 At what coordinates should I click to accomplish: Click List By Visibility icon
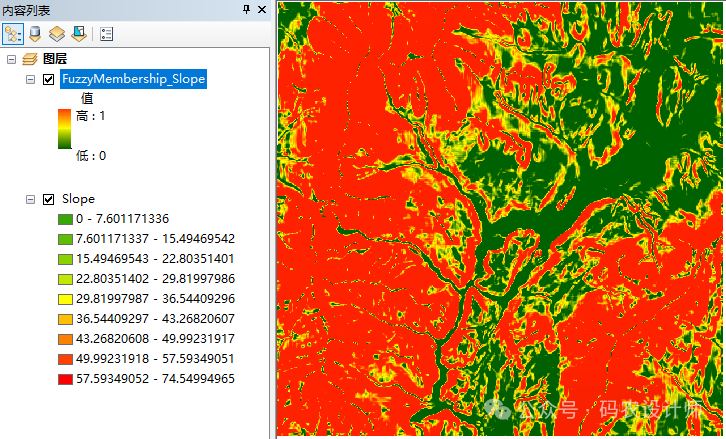pyautogui.click(x=57, y=33)
